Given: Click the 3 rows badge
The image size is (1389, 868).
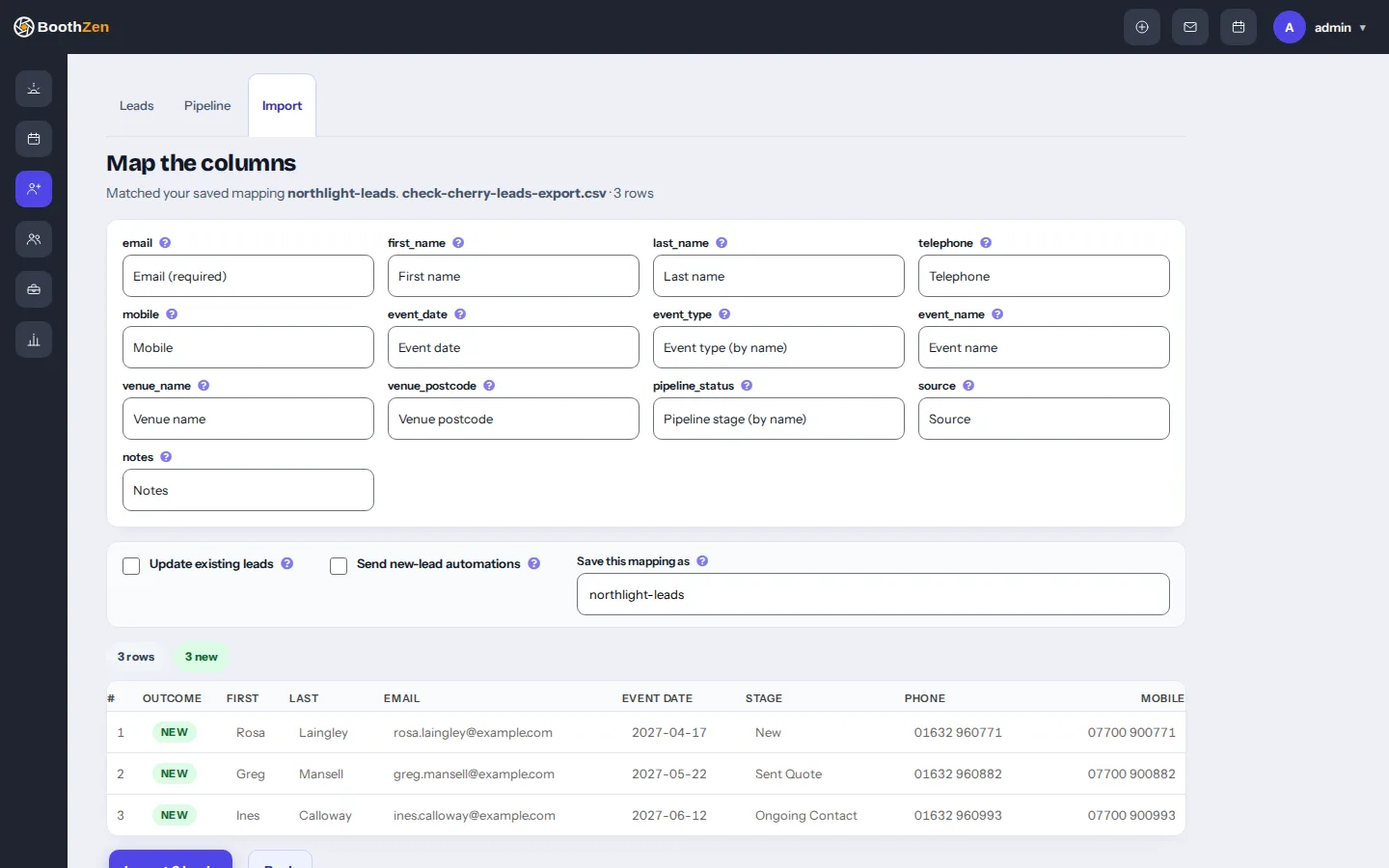Looking at the screenshot, I should [x=136, y=657].
